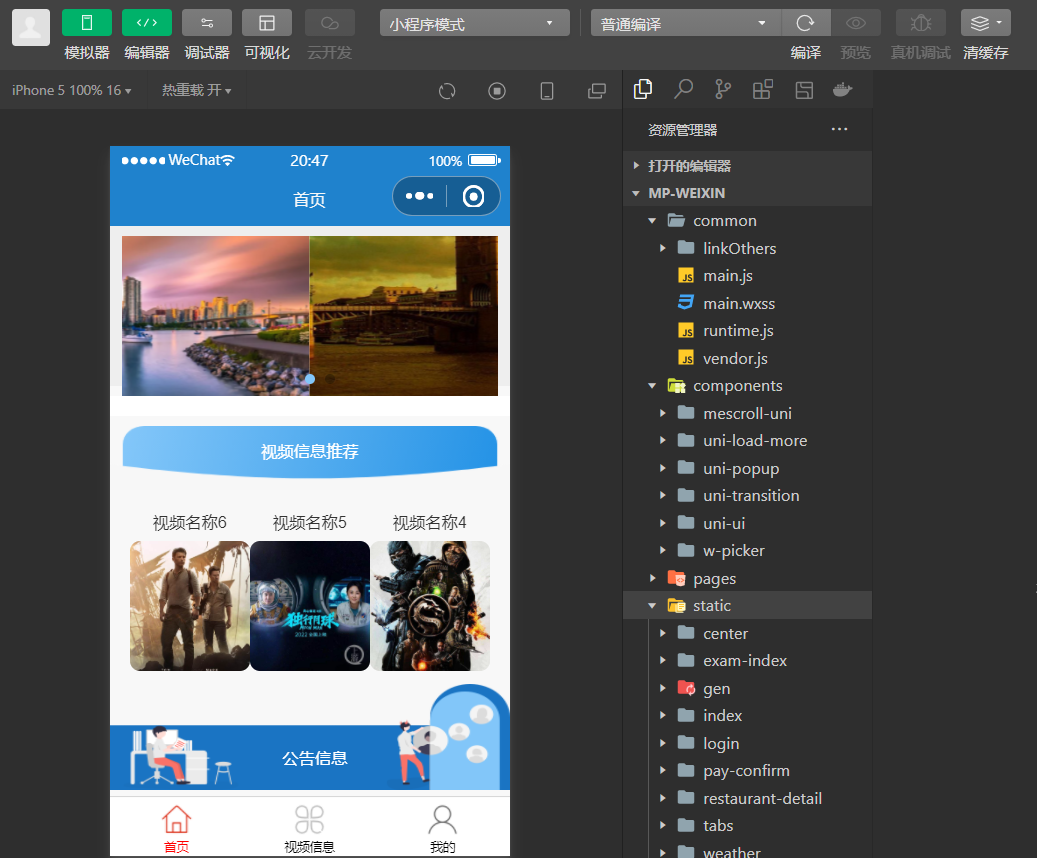Click the announcement info banner

click(x=310, y=757)
